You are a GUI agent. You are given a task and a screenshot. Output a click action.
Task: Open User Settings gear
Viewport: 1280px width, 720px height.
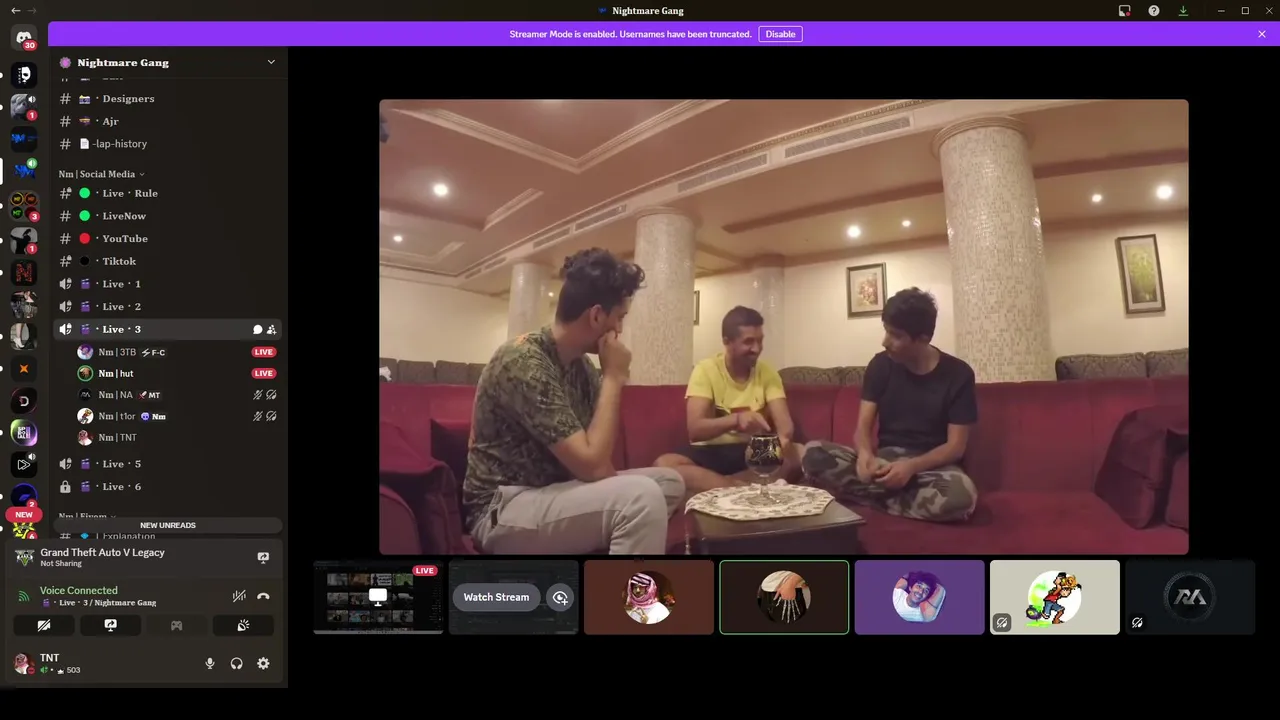[263, 663]
